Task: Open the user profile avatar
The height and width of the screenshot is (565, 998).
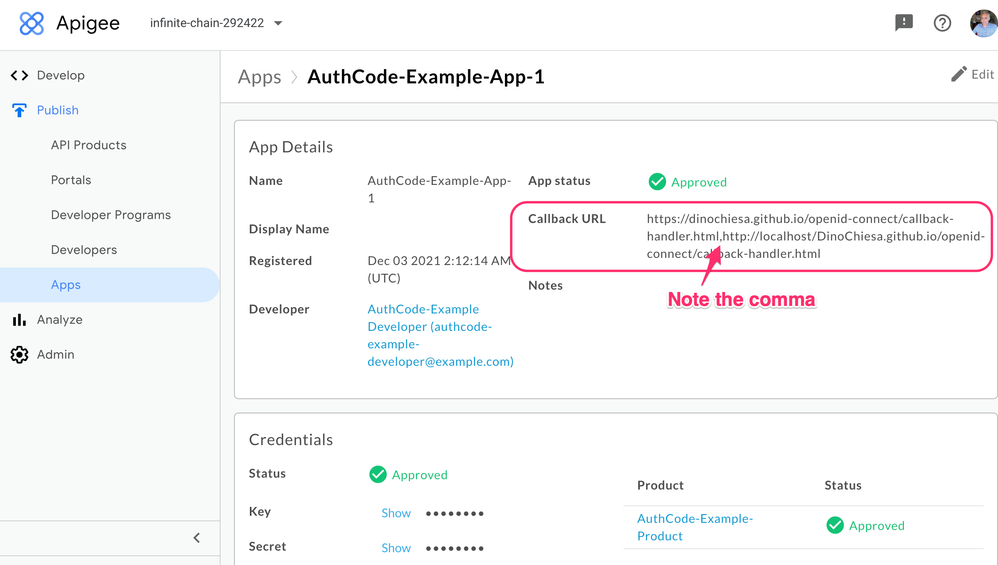Action: tap(983, 23)
